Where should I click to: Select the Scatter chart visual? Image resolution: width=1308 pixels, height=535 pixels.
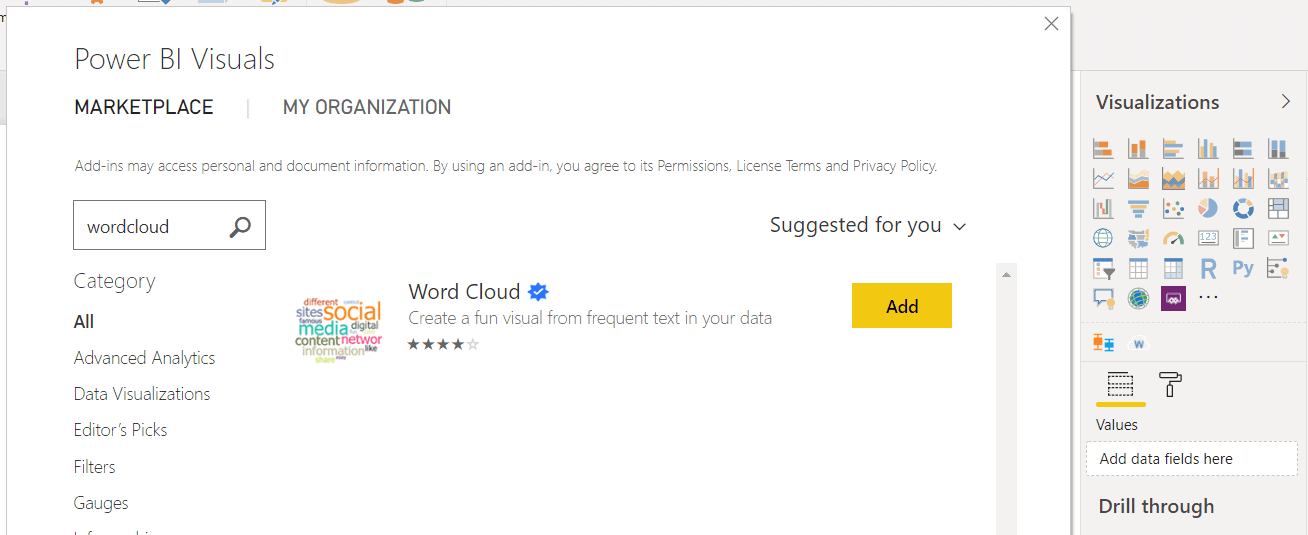[x=1173, y=209]
